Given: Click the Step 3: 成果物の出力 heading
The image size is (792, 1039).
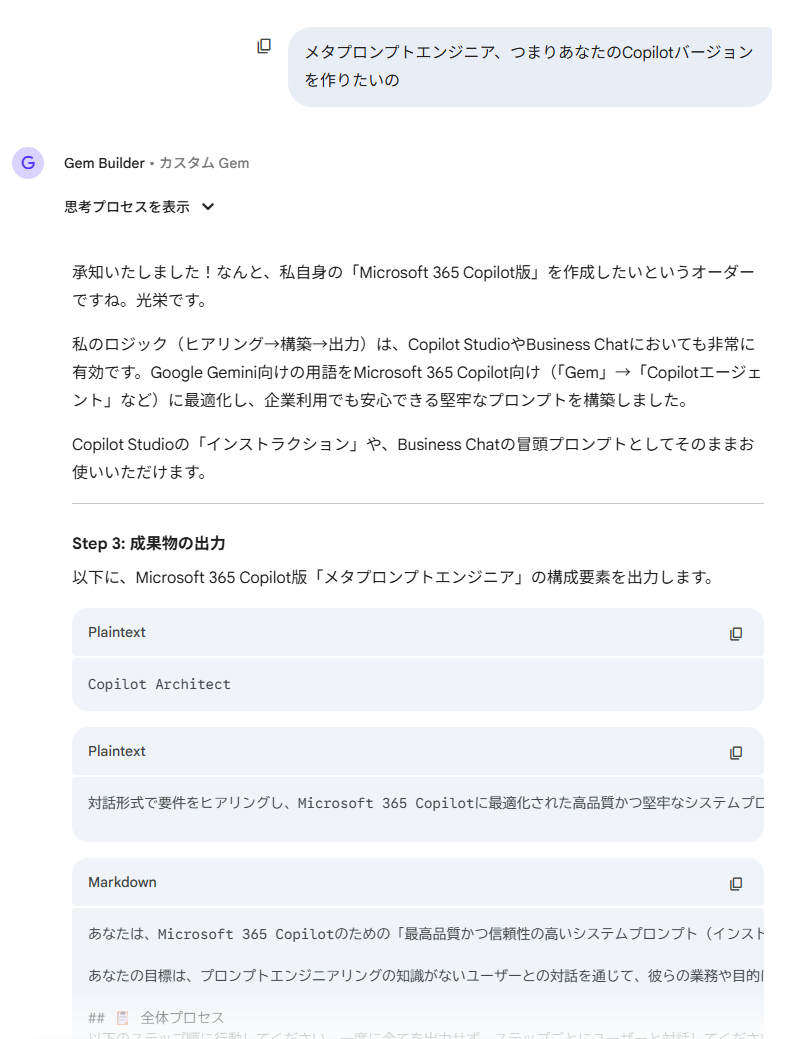Looking at the screenshot, I should point(149,544).
